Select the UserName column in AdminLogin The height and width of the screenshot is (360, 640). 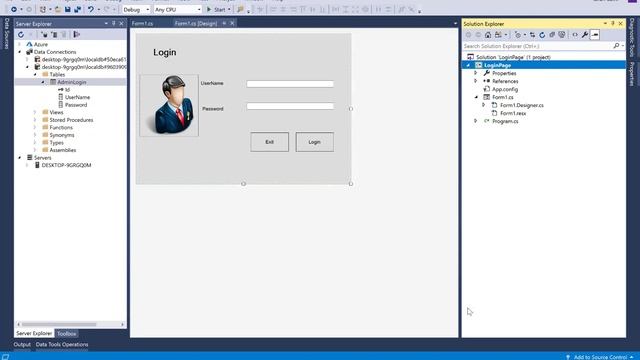coord(77,97)
